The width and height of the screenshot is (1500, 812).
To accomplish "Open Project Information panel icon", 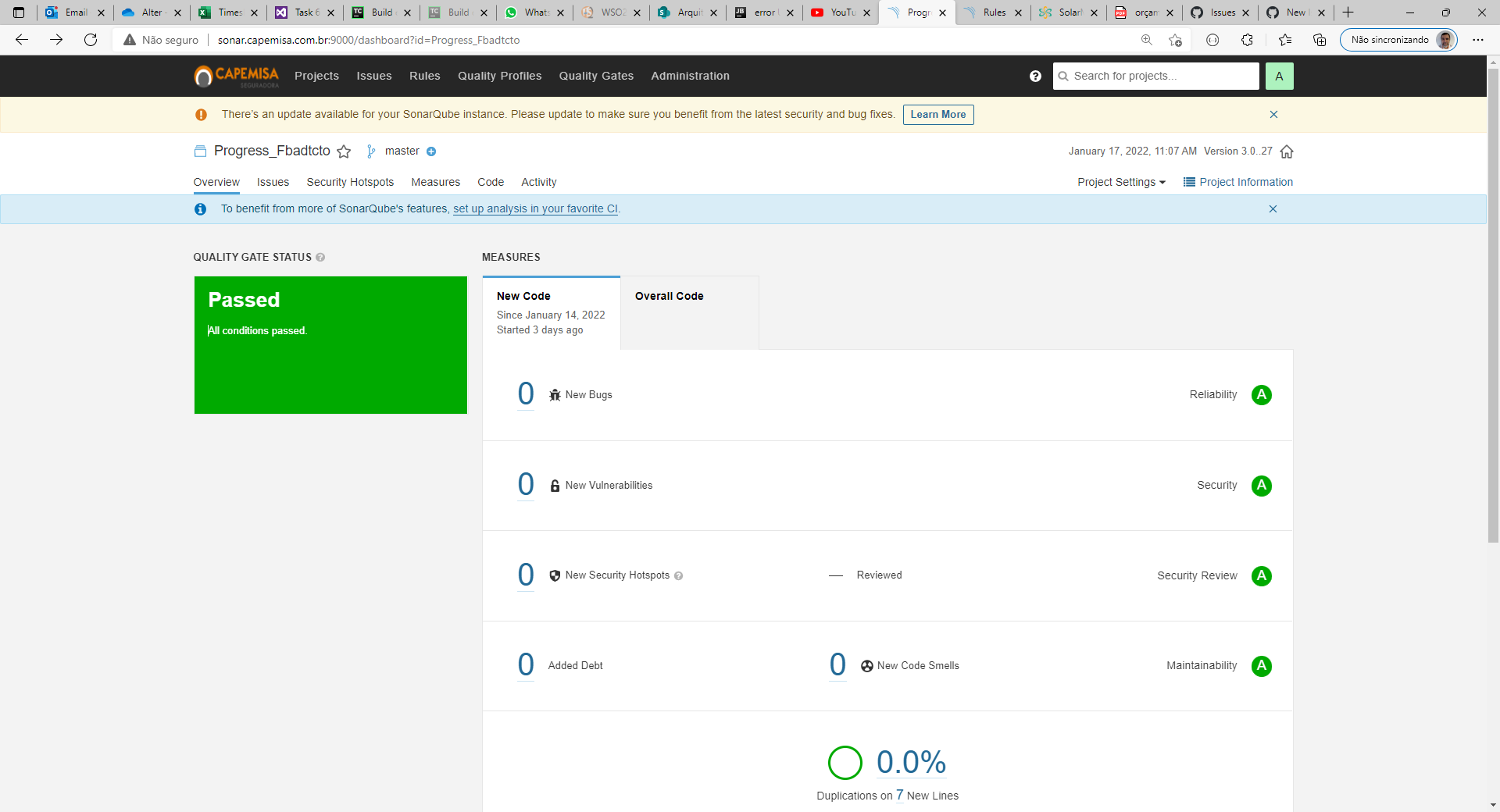I will tap(1189, 182).
